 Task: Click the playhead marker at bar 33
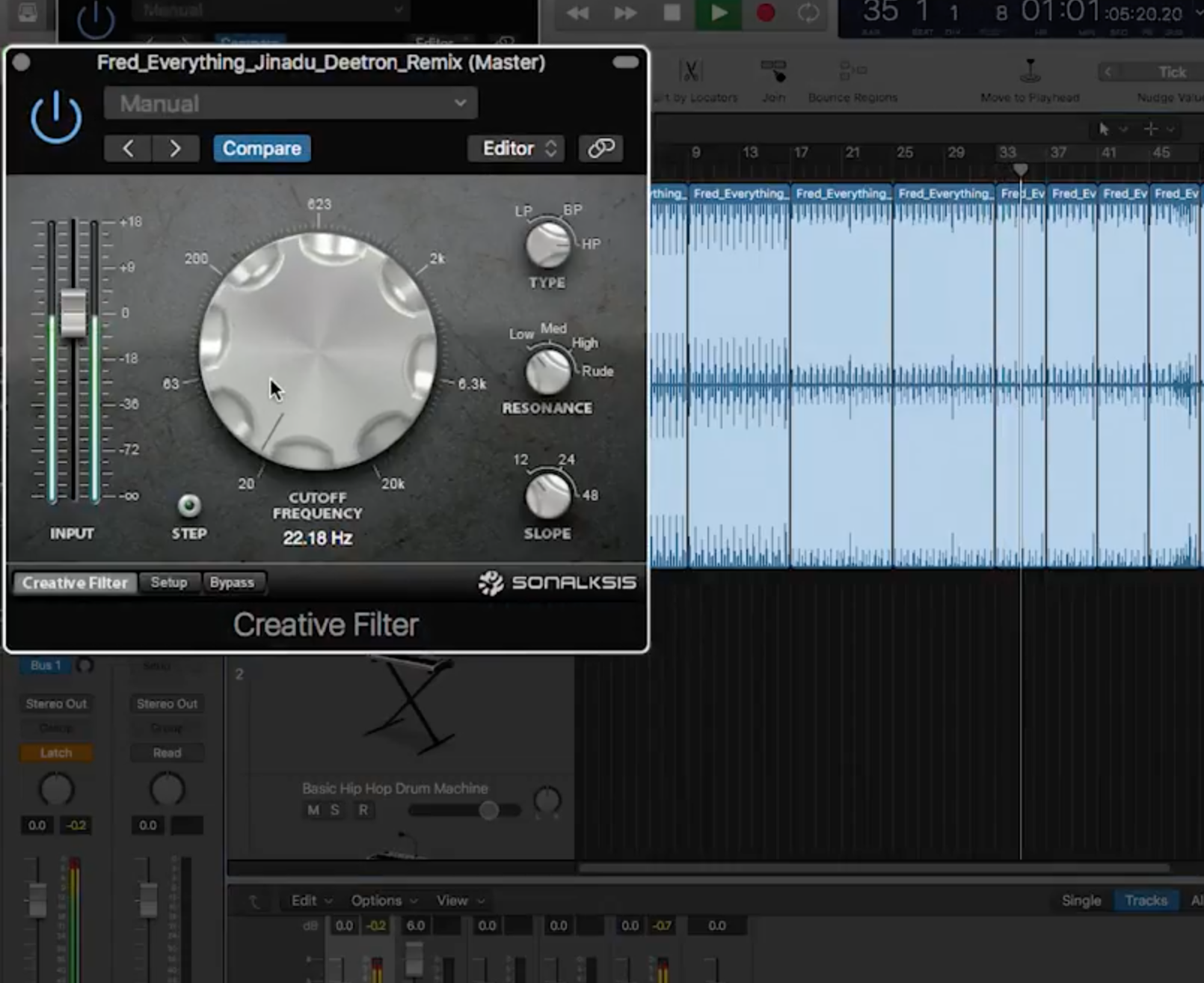click(x=1020, y=170)
